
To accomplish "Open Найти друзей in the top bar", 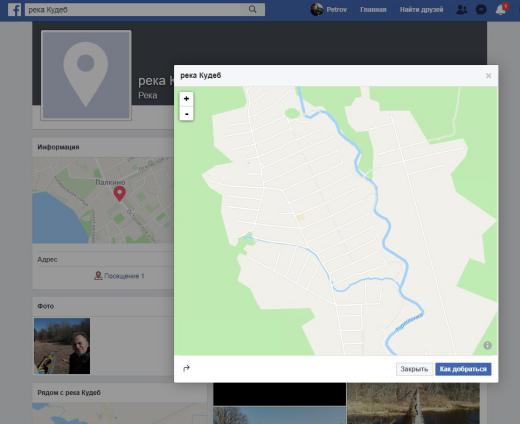I will pyautogui.click(x=421, y=10).
